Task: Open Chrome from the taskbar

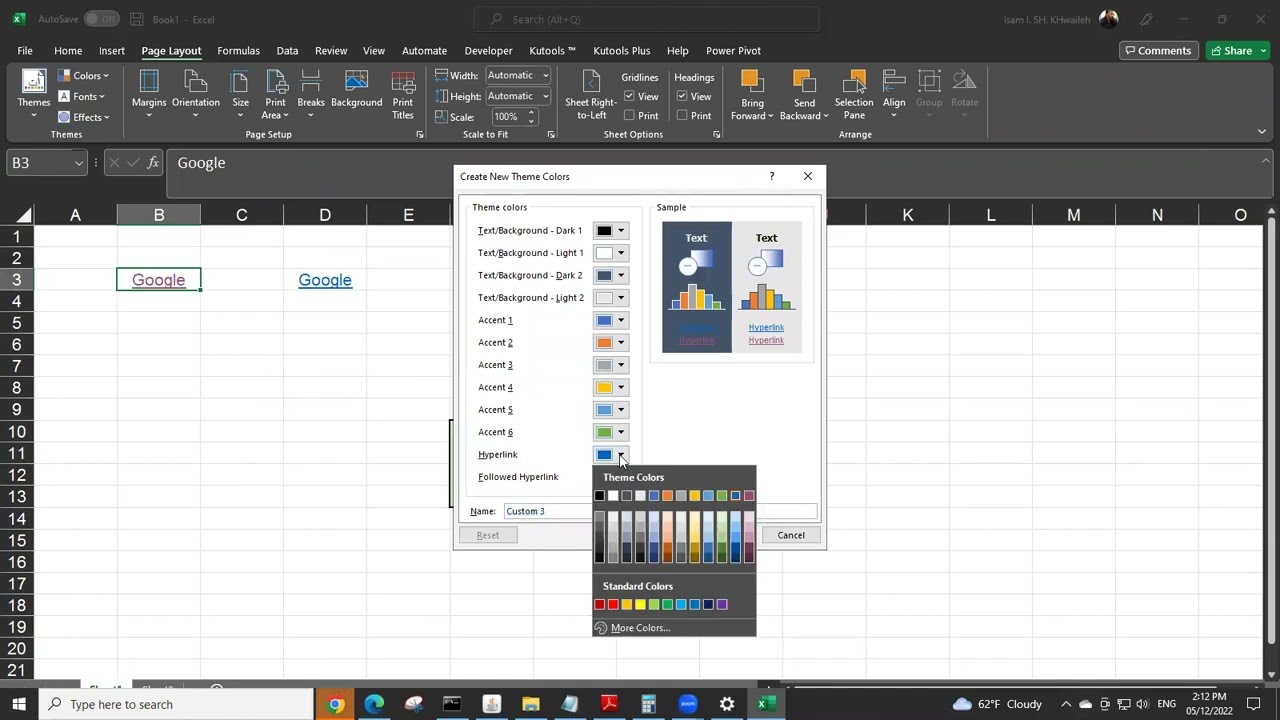Action: 335,704
